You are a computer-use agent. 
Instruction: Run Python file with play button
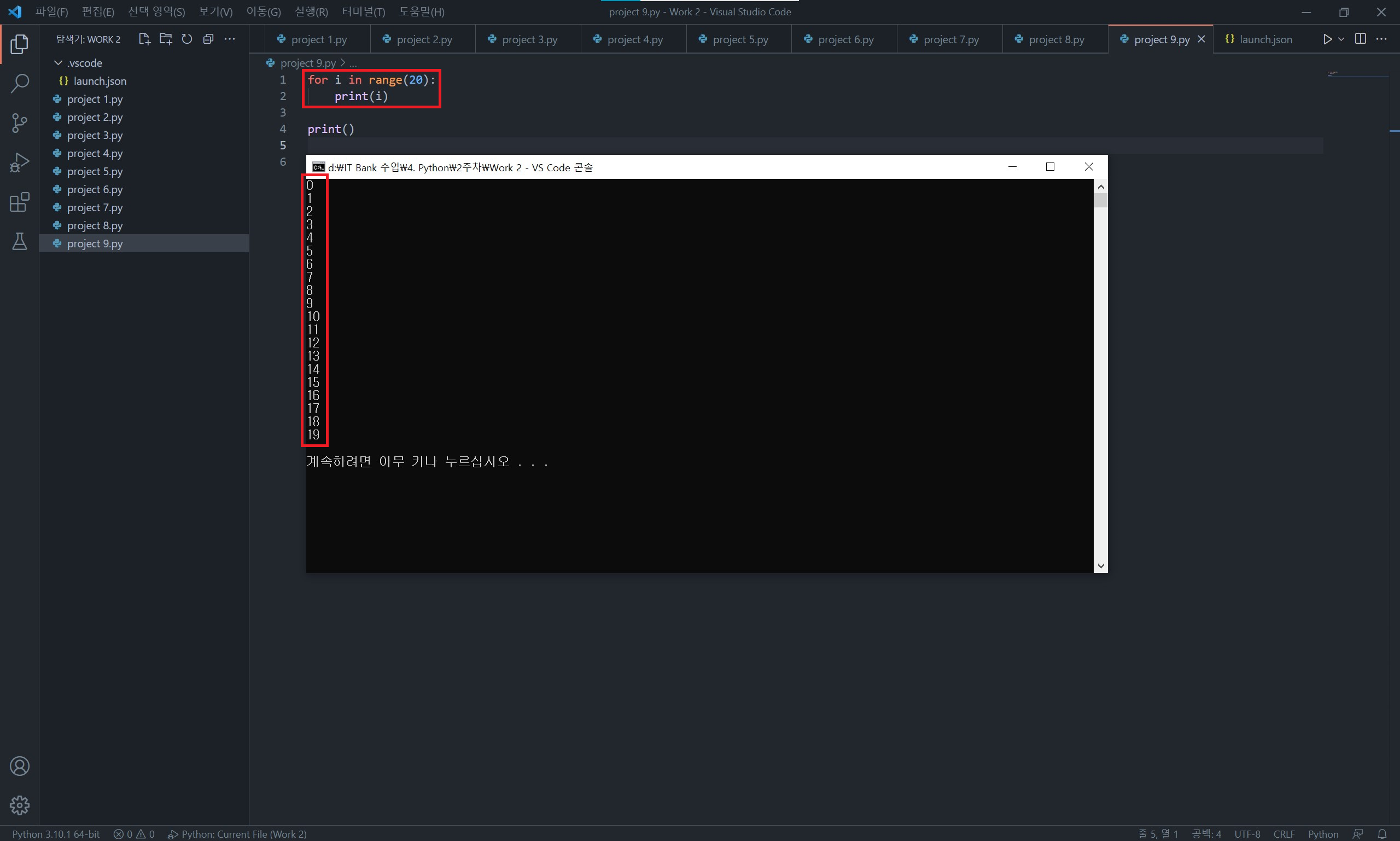[1327, 39]
